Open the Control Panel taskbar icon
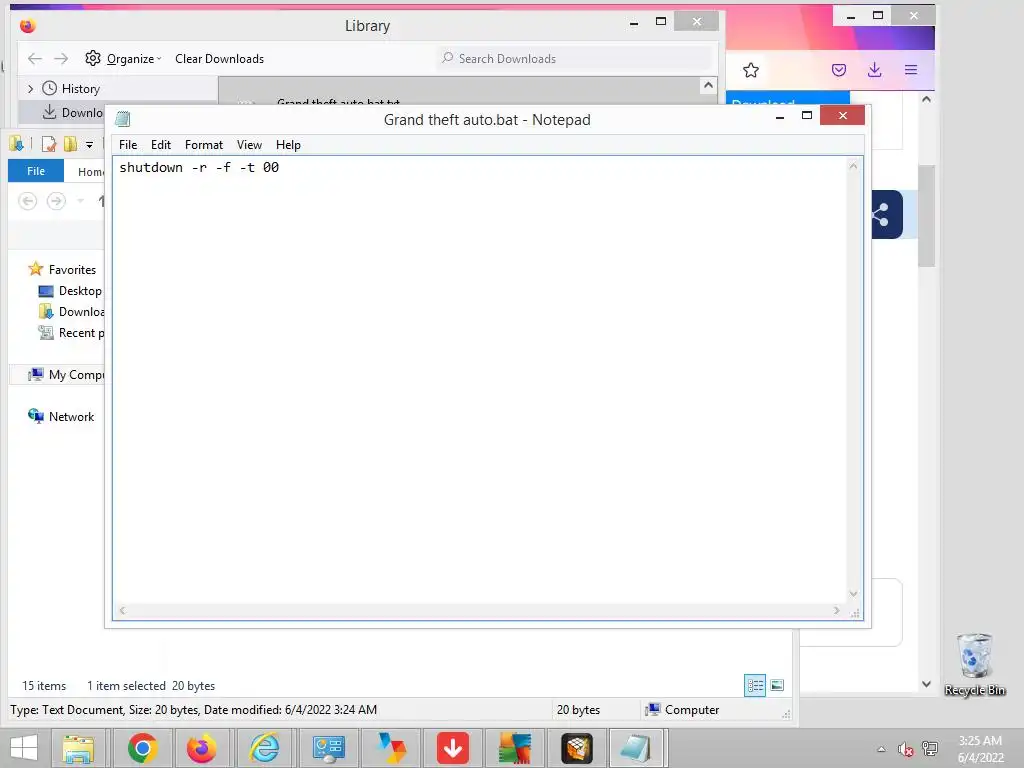This screenshot has height=768, width=1024. [x=328, y=748]
